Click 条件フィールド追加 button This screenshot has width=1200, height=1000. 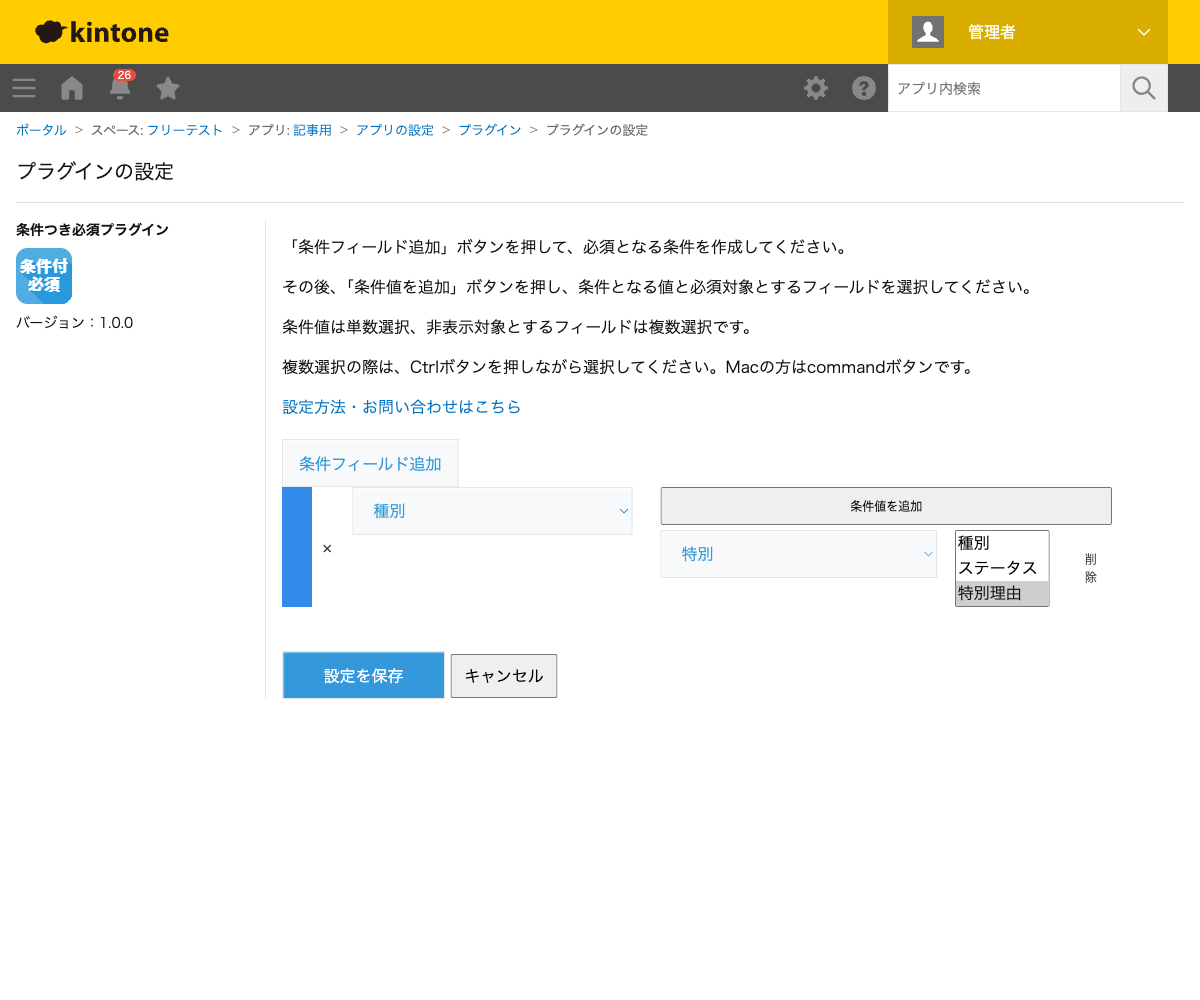coord(370,463)
